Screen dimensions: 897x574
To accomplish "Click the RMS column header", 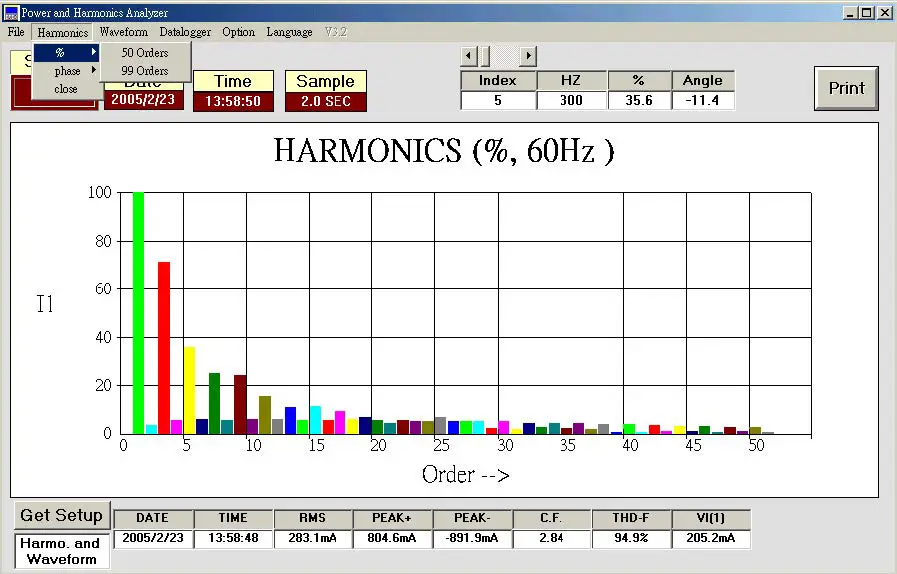I will coord(312,518).
